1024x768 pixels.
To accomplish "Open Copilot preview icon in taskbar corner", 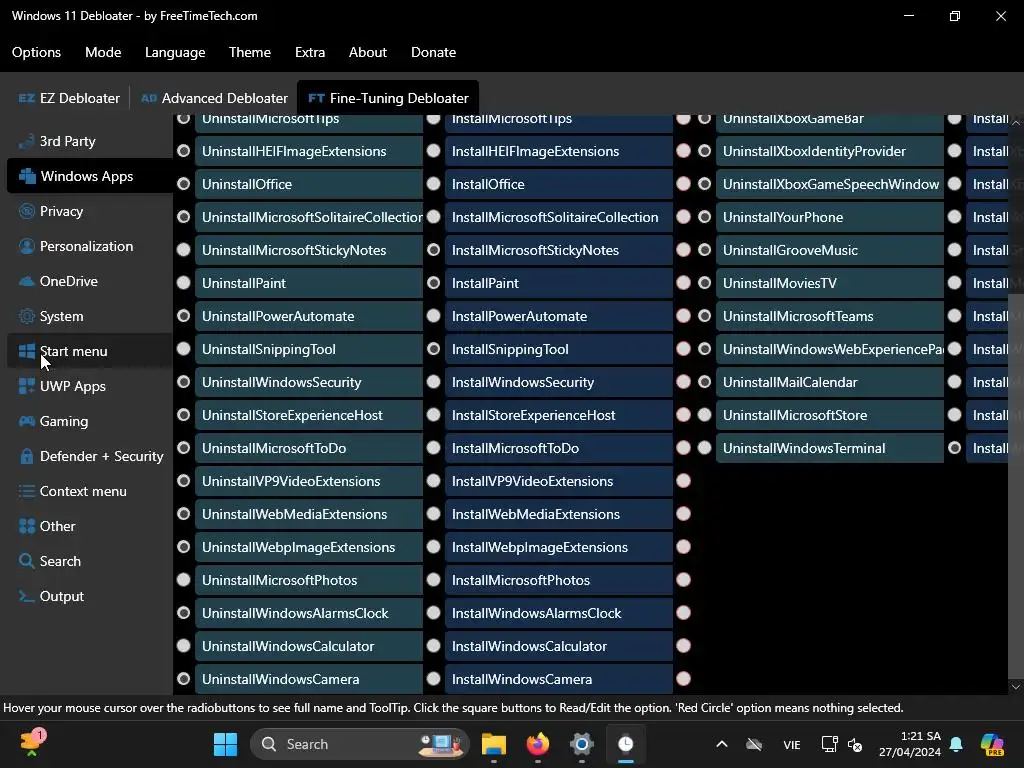I will coord(992,744).
